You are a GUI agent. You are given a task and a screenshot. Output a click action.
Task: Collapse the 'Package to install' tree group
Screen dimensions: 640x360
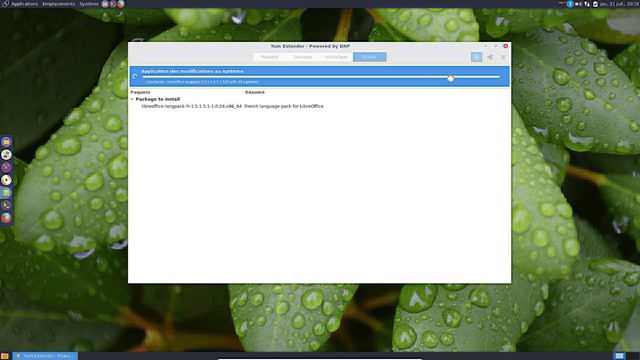click(132, 99)
